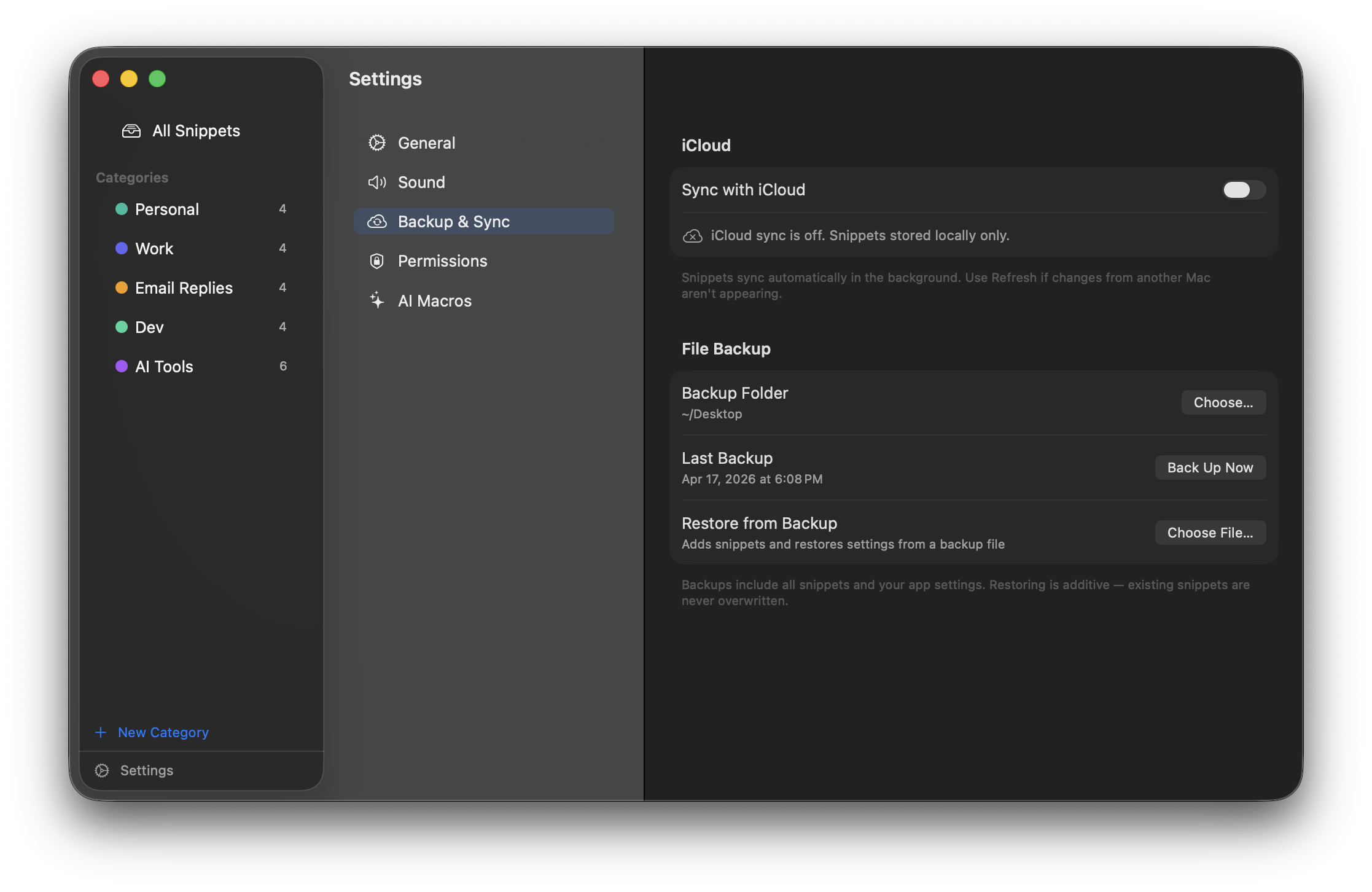Click the Backup & Sync cloud icon

click(376, 221)
